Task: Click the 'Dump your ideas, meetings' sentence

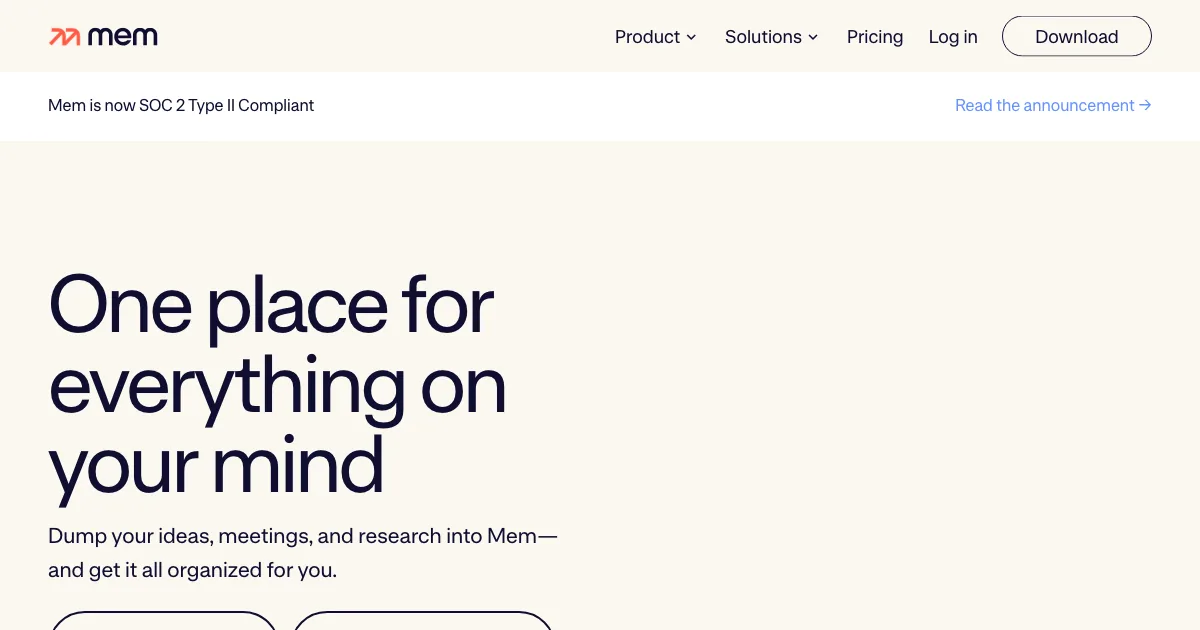Action: click(302, 536)
